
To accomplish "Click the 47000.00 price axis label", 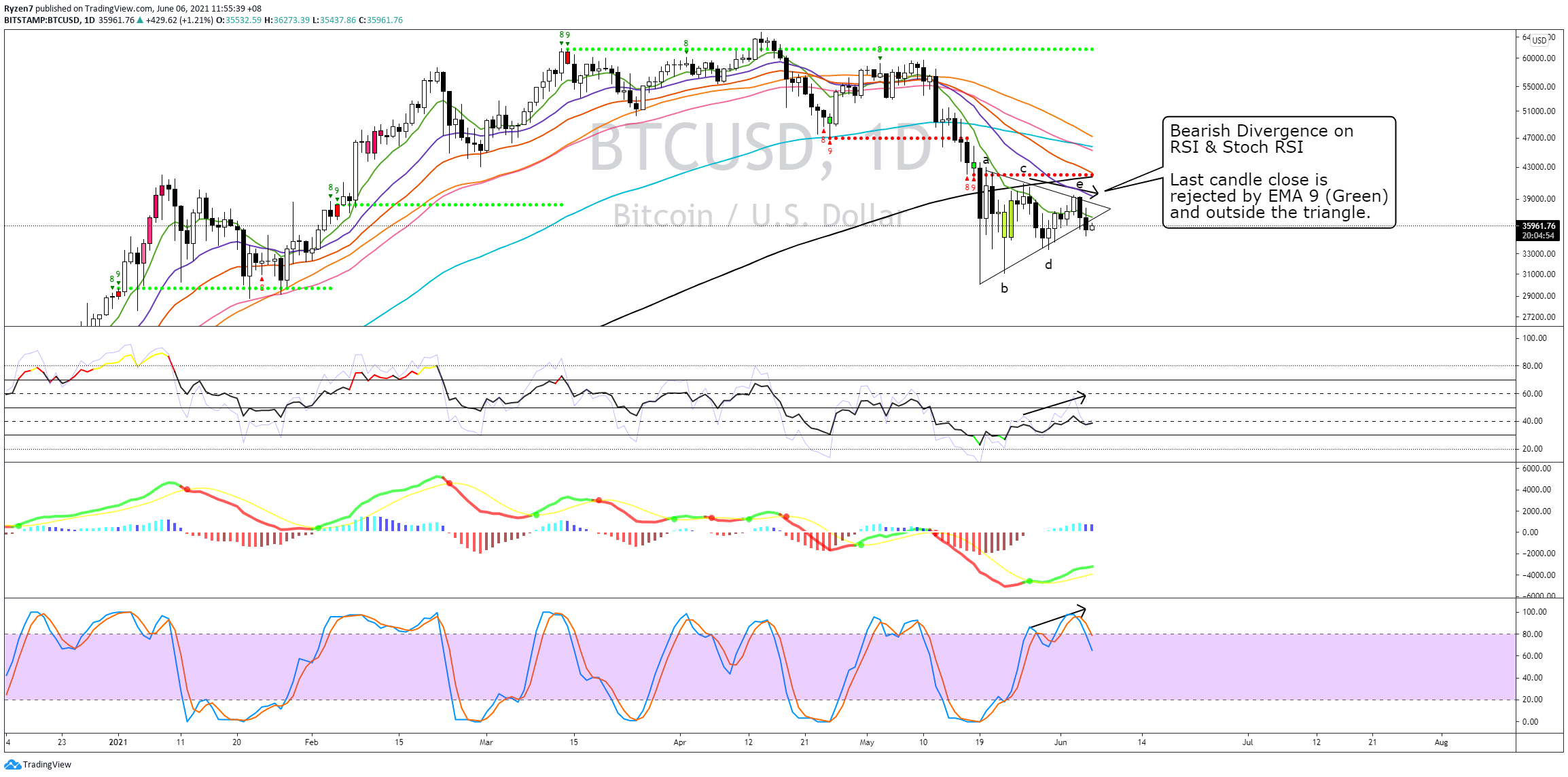I will 1539,138.
